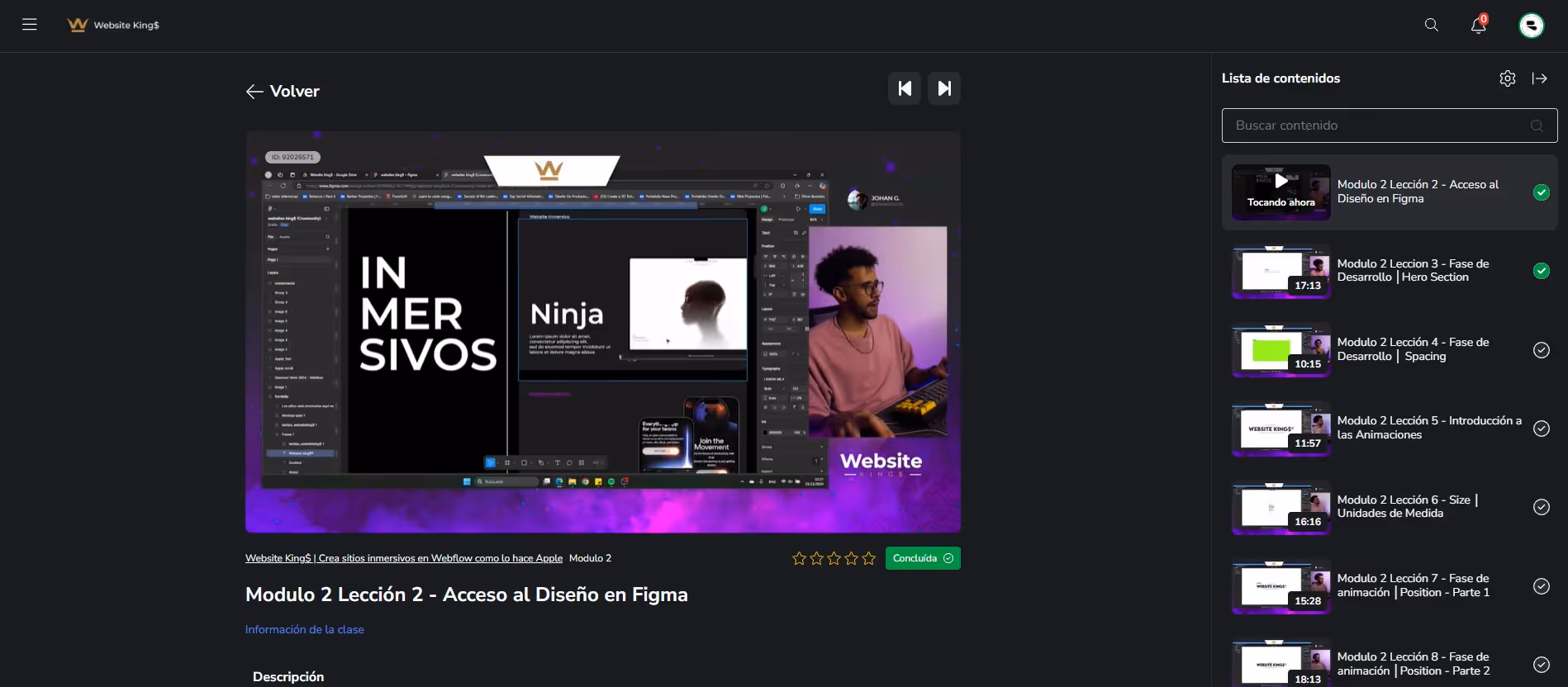Select Modulo 2 Leccion 3 Hero Section title
Image resolution: width=1568 pixels, height=687 pixels.
(x=1414, y=271)
